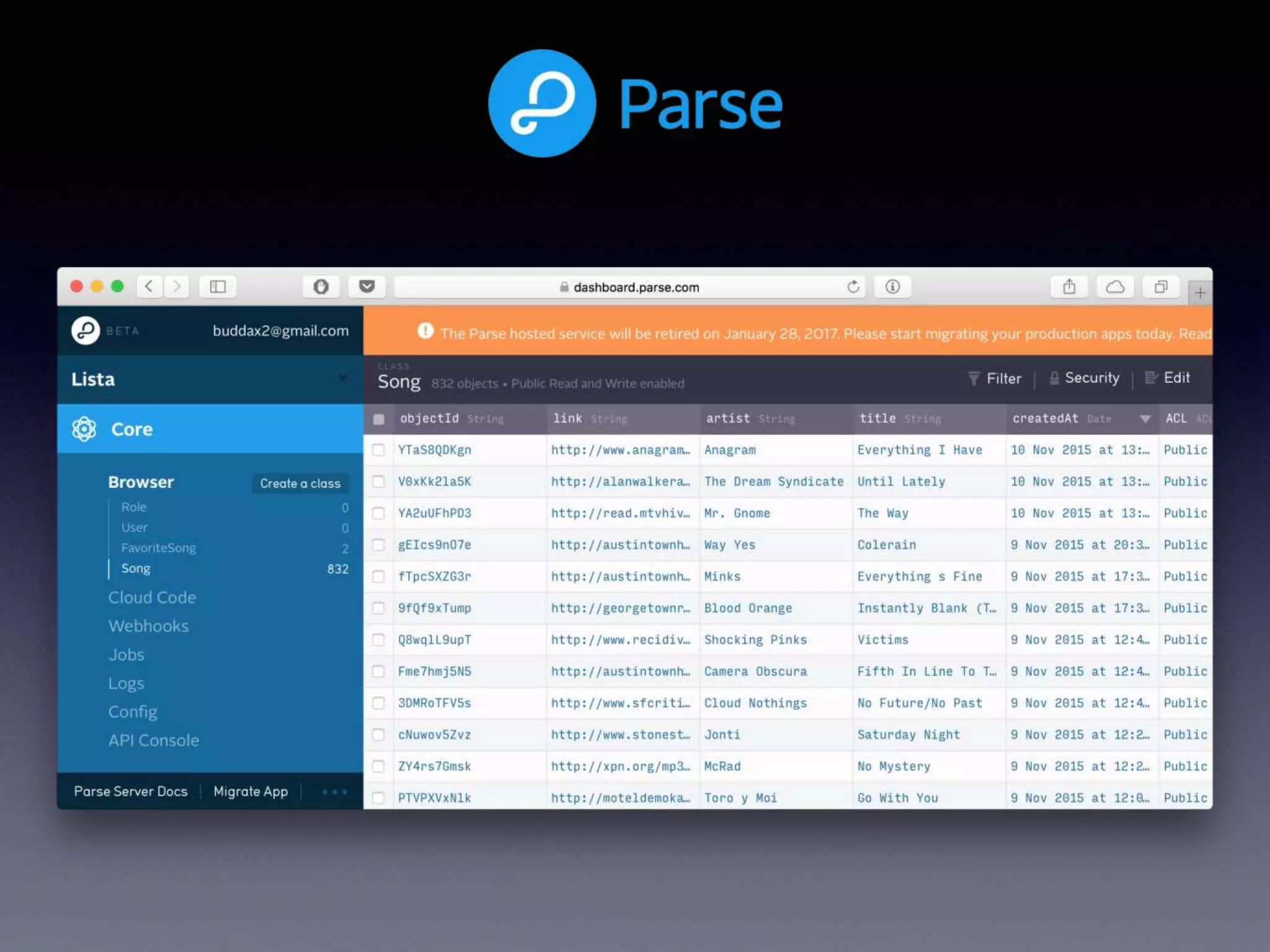1270x952 pixels.
Task: Click the Safari reload page icon
Action: [853, 287]
